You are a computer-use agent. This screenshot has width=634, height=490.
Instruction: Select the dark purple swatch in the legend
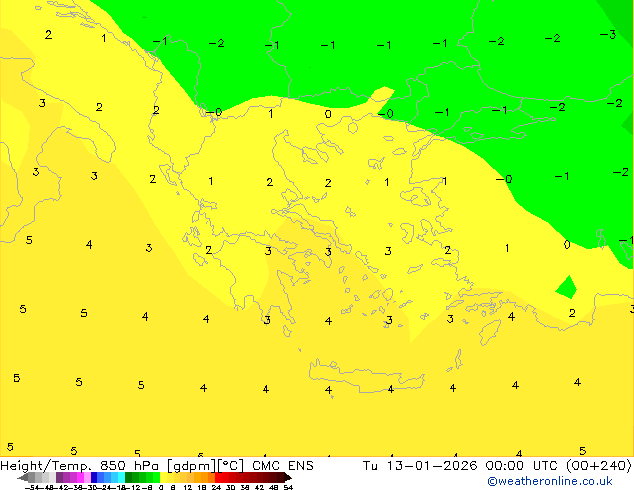tap(59, 477)
